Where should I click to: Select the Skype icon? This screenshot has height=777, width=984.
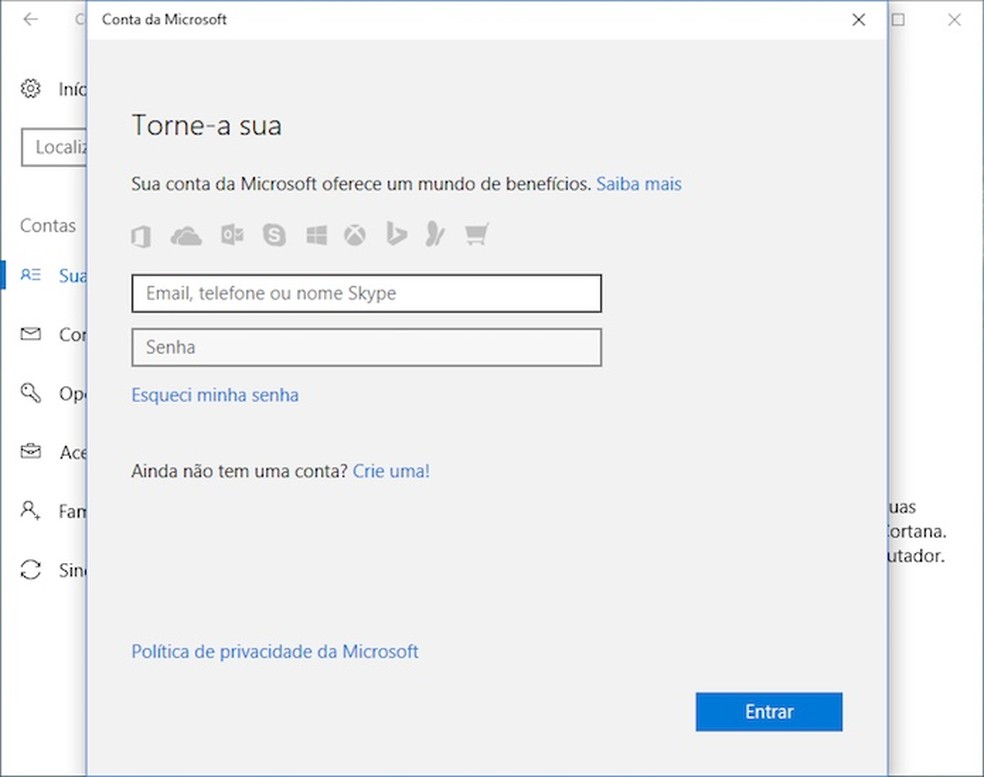pyautogui.click(x=274, y=235)
